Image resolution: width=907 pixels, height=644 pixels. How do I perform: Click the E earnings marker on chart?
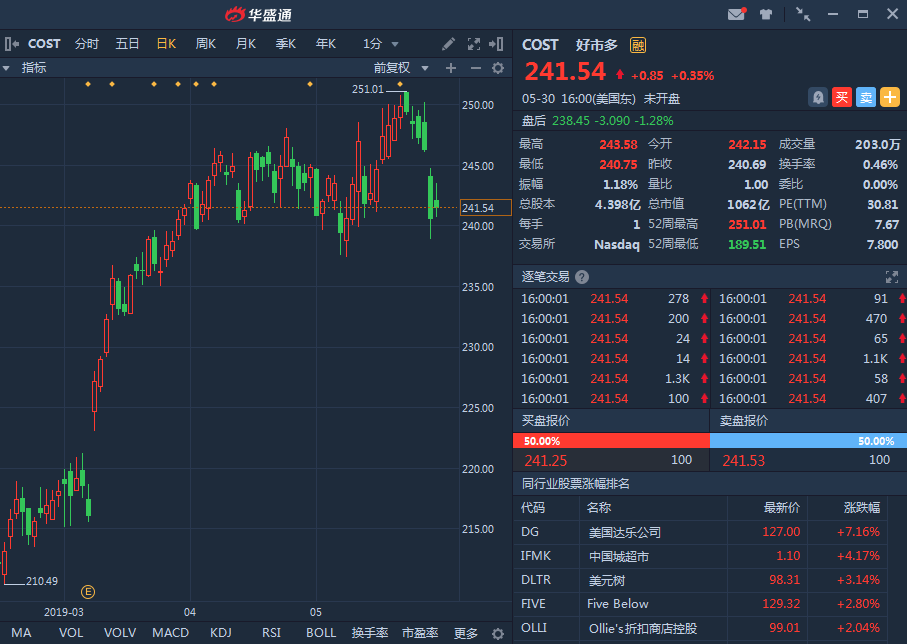point(88,592)
